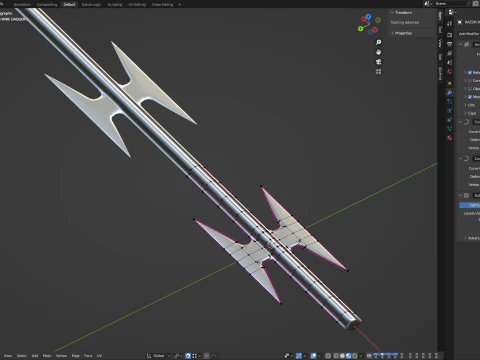Switch to the Animation workspace tab

click(x=22, y=5)
